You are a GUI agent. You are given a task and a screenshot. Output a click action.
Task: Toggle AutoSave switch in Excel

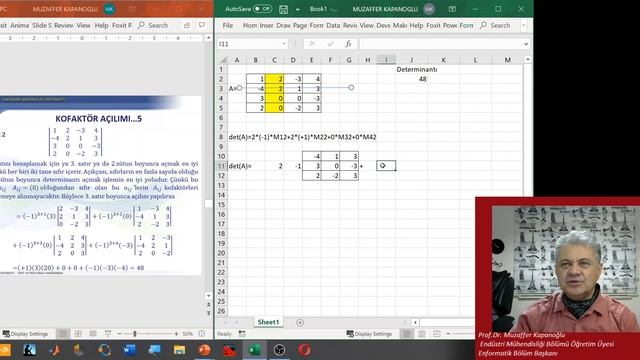(x=262, y=9)
